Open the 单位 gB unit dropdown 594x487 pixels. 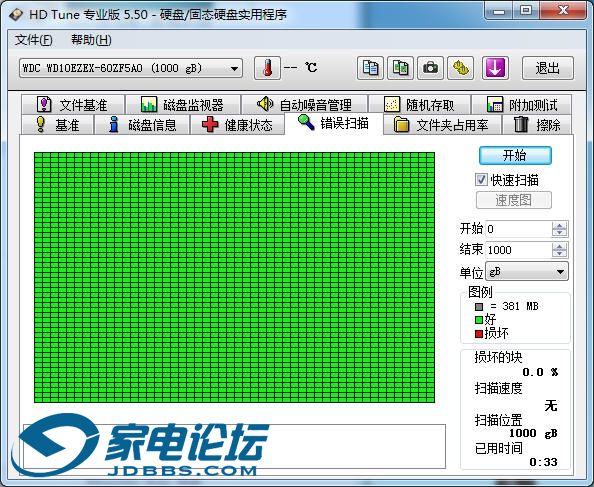click(527, 272)
